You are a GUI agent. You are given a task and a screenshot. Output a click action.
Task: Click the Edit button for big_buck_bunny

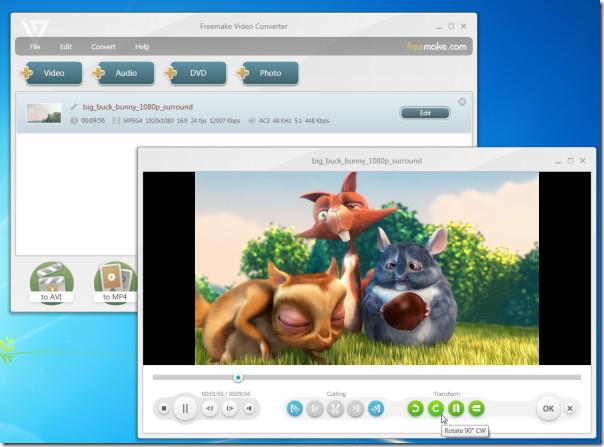click(424, 113)
